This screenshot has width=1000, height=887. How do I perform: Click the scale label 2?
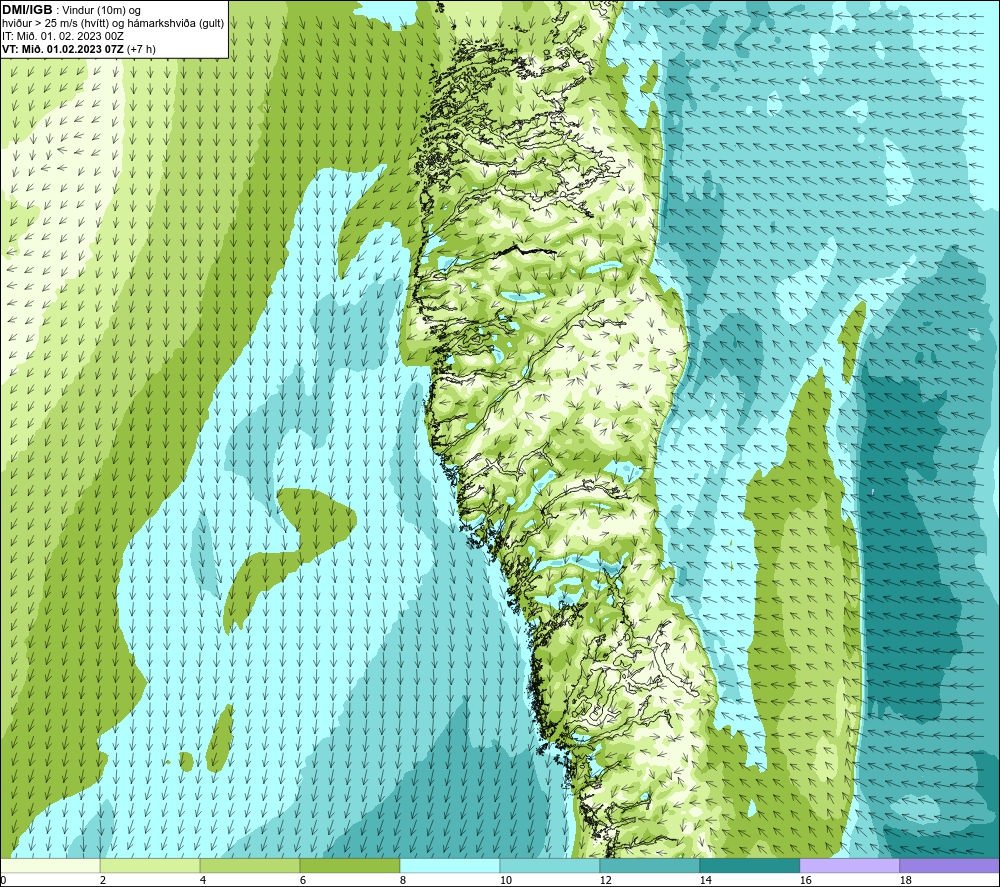pos(103,881)
